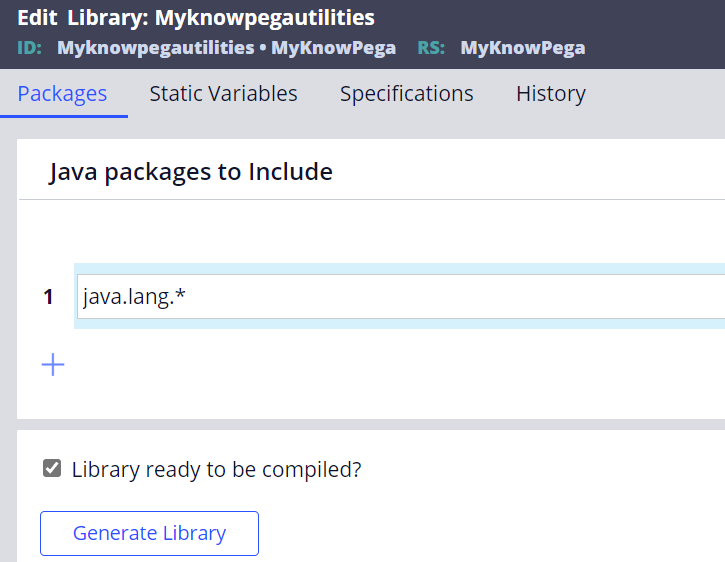Click the highlighted blue border of package row

[399, 268]
